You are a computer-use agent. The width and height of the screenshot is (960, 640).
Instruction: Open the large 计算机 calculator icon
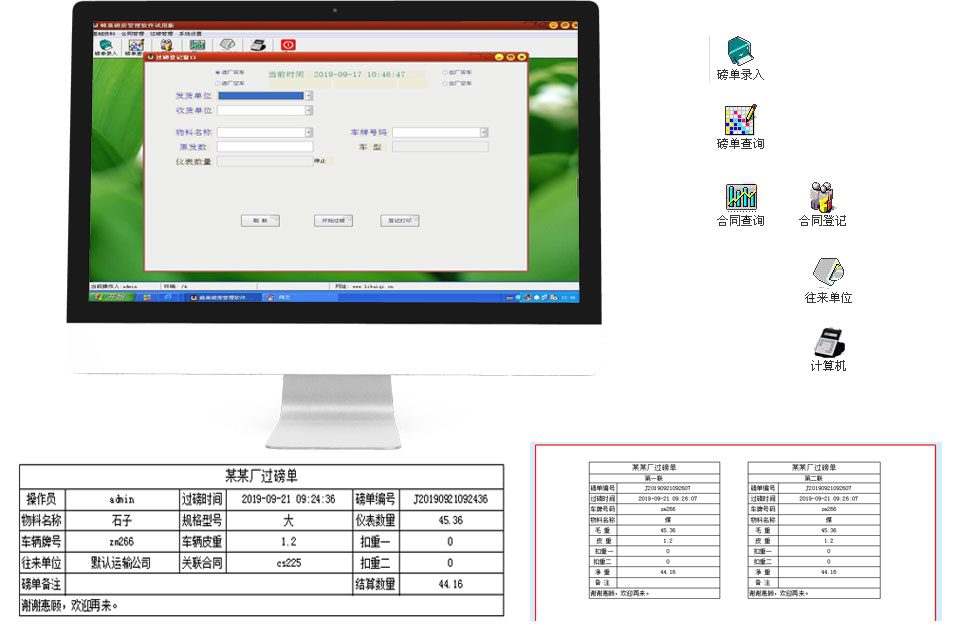click(828, 350)
